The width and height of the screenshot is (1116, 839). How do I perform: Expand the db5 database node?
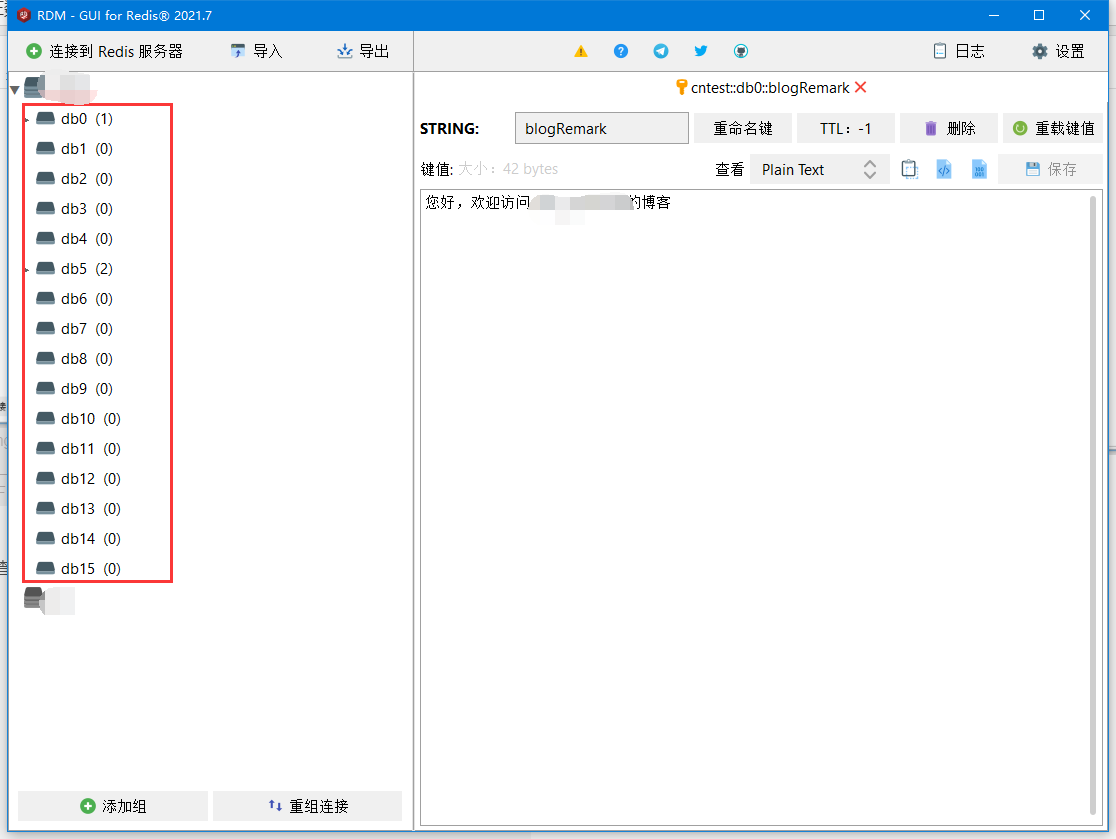(x=28, y=268)
